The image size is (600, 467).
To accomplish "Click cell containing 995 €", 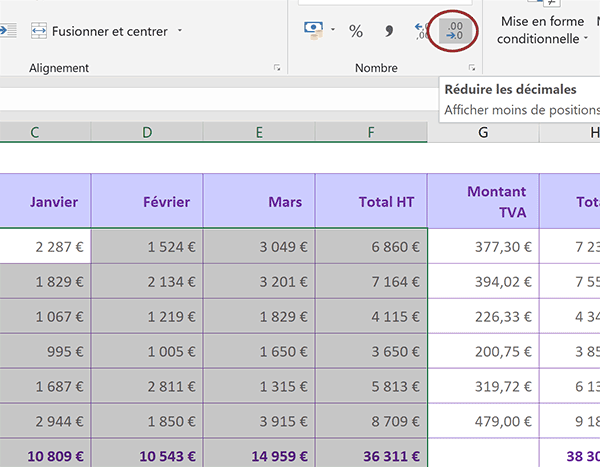I will point(45,351).
